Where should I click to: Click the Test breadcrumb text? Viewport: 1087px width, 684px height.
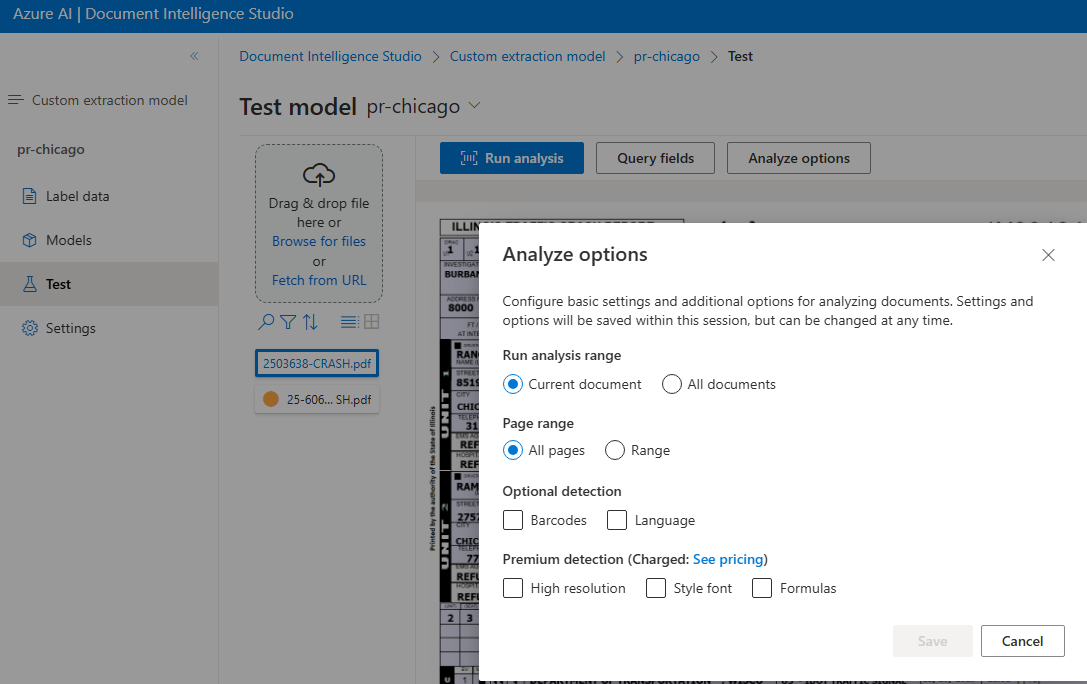[x=740, y=56]
